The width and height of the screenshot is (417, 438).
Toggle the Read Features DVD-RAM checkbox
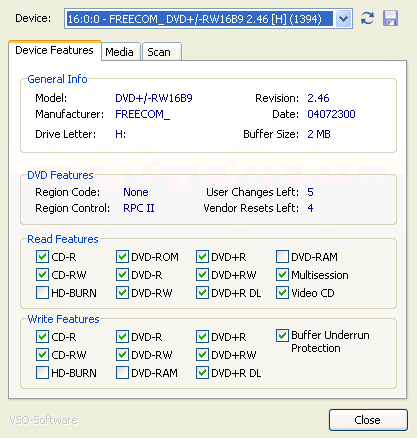(282, 257)
